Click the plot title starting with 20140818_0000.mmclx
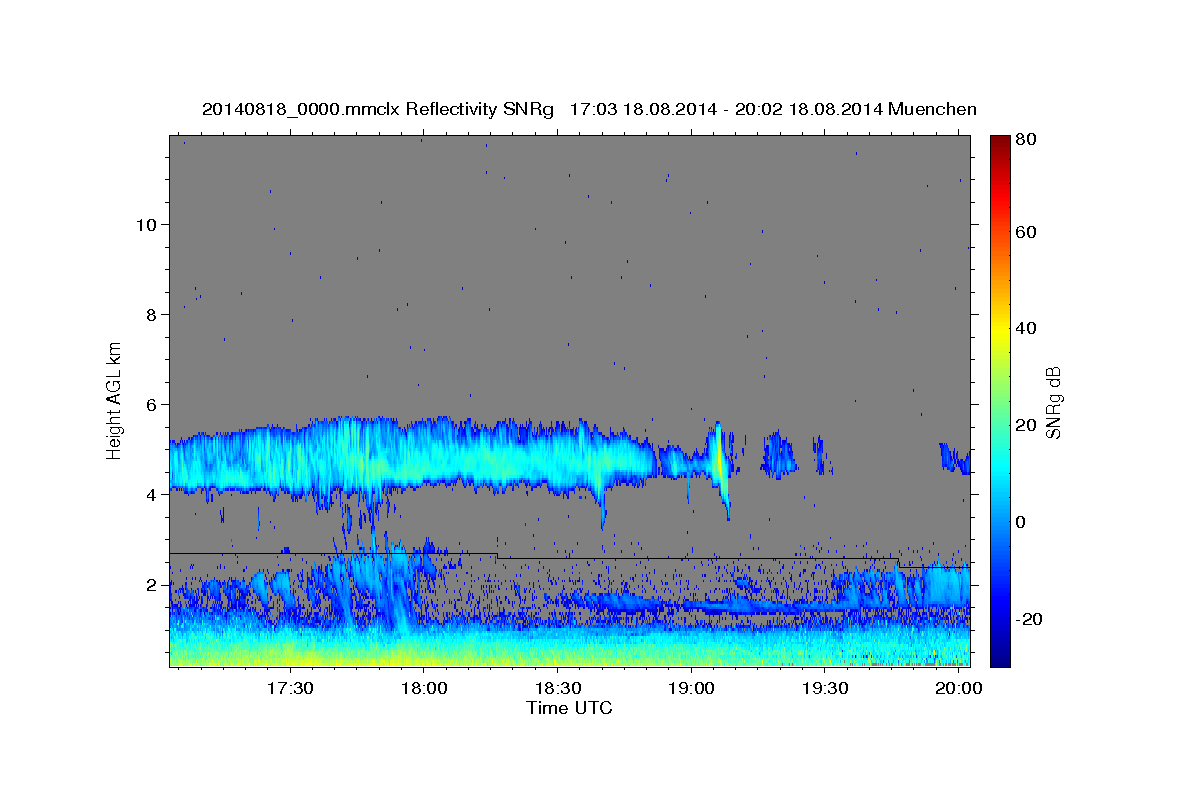1200x800 pixels. tap(589, 109)
